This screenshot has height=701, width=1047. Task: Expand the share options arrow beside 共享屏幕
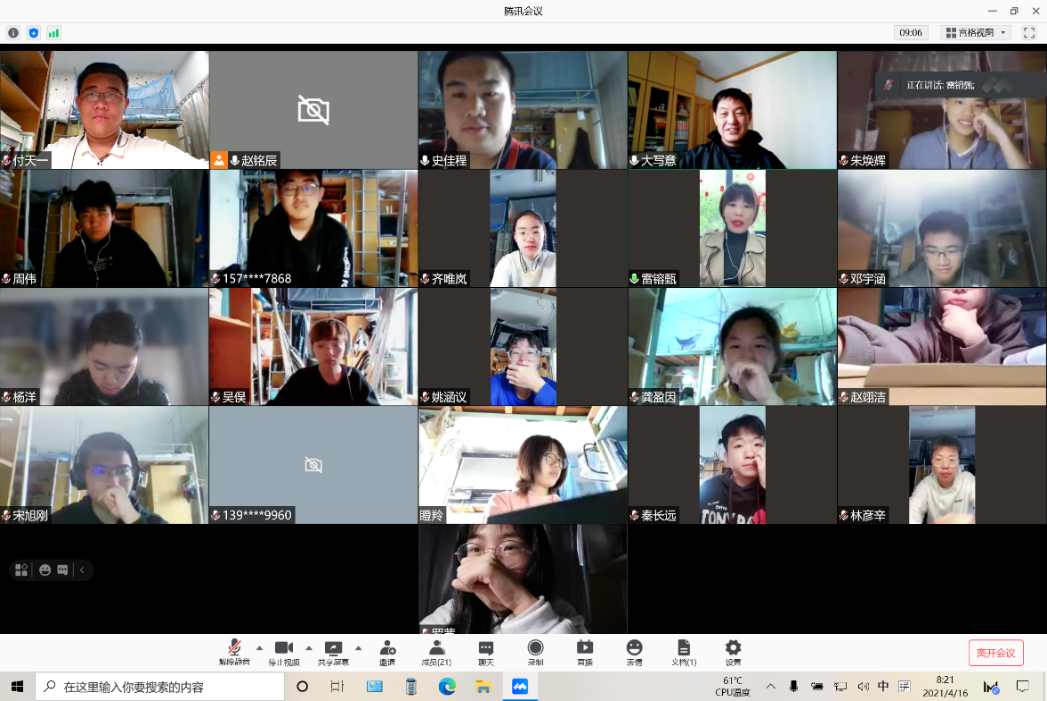coord(358,648)
